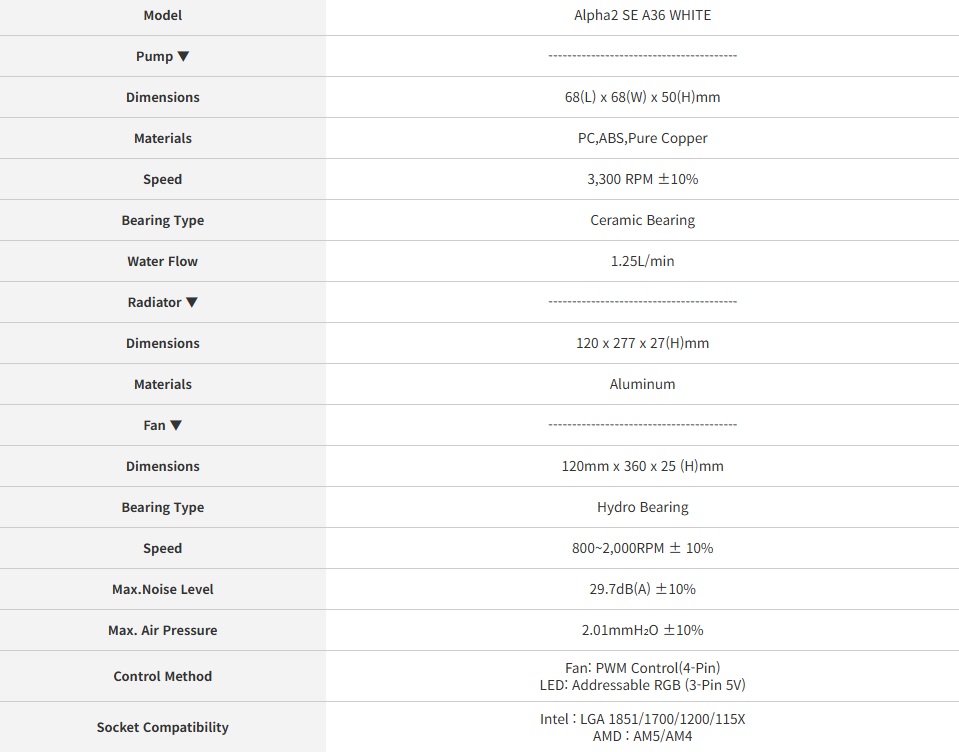Click the Socket Compatibility label

pos(163,728)
